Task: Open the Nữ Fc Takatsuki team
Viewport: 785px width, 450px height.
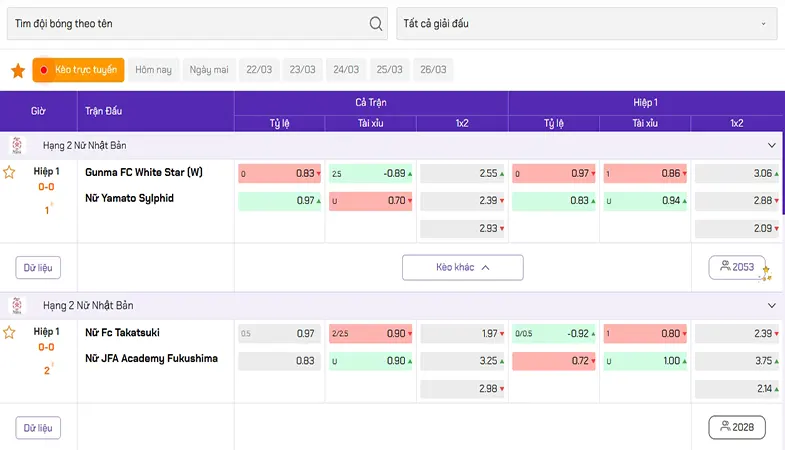Action: pos(122,332)
